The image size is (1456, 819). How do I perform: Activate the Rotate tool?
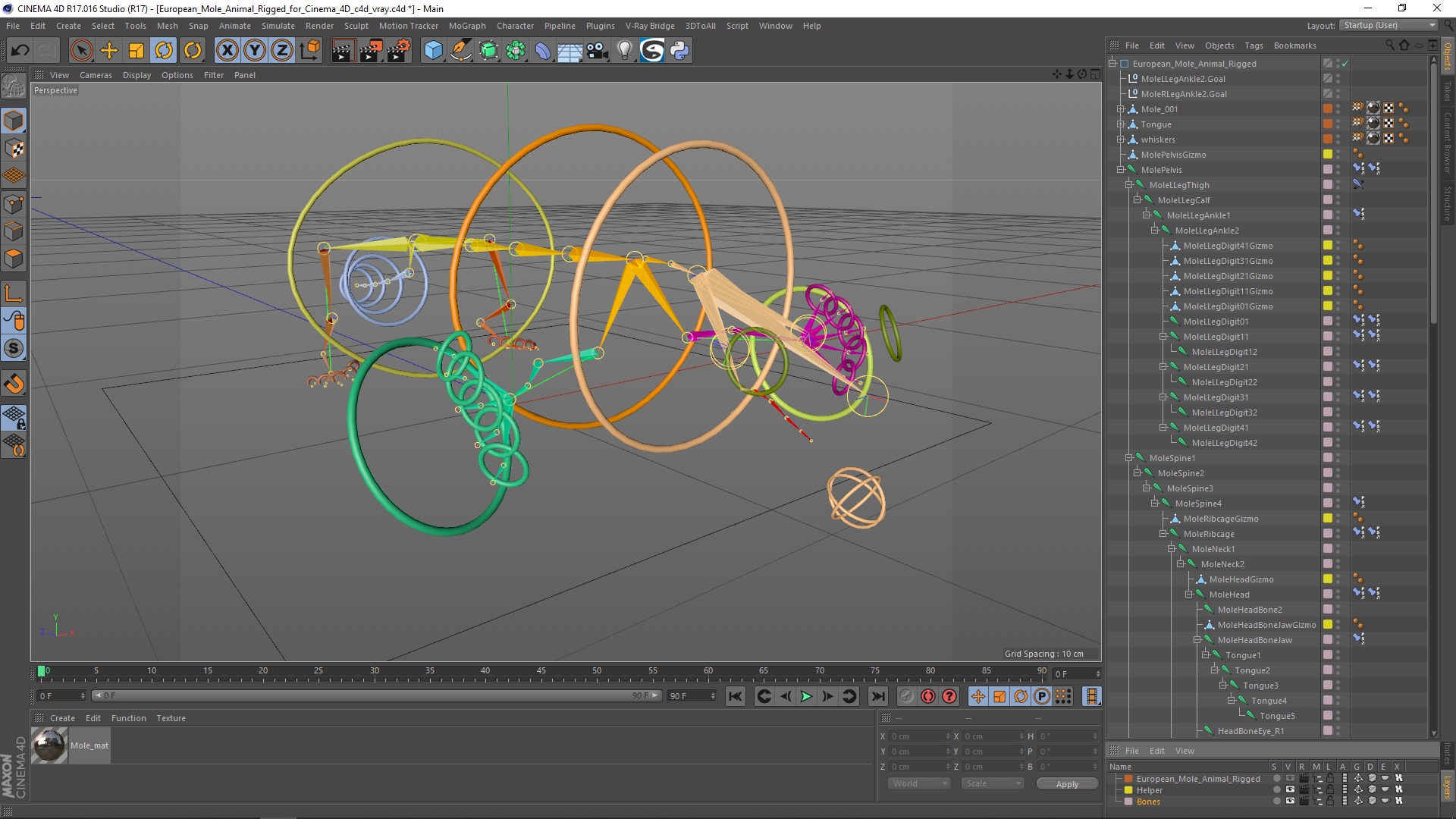tap(164, 51)
